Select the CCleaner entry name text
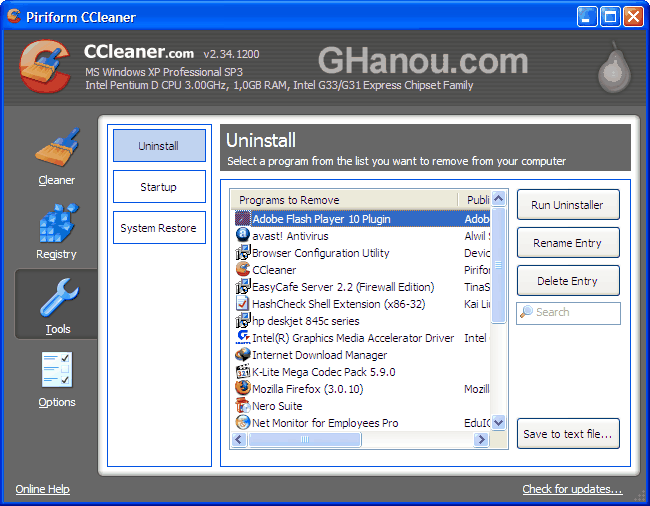 [274, 270]
